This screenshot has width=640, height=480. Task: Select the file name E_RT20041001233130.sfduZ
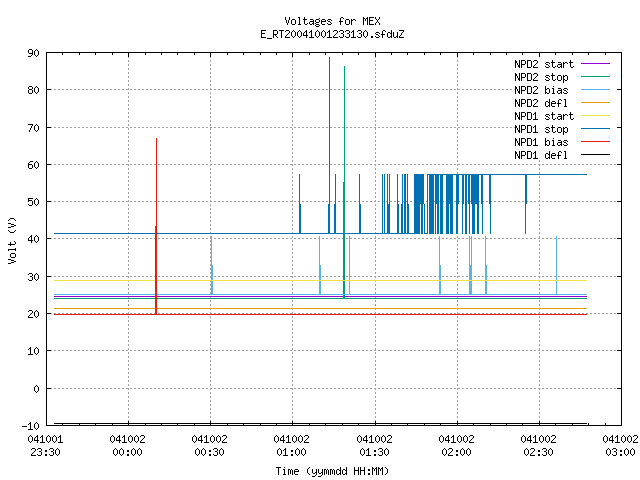332,34
